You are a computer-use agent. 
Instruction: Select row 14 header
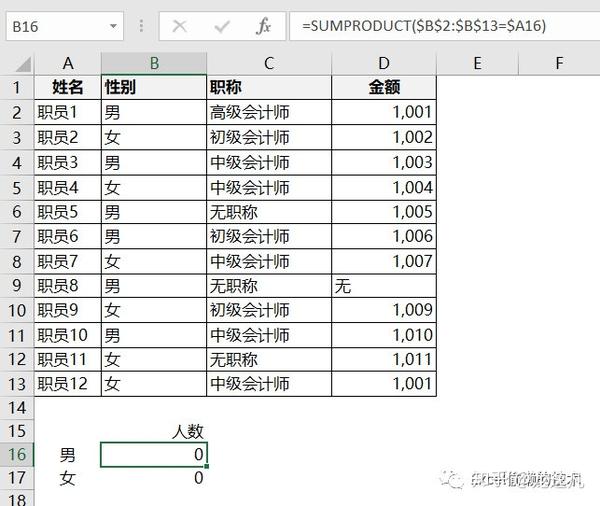coord(17,408)
